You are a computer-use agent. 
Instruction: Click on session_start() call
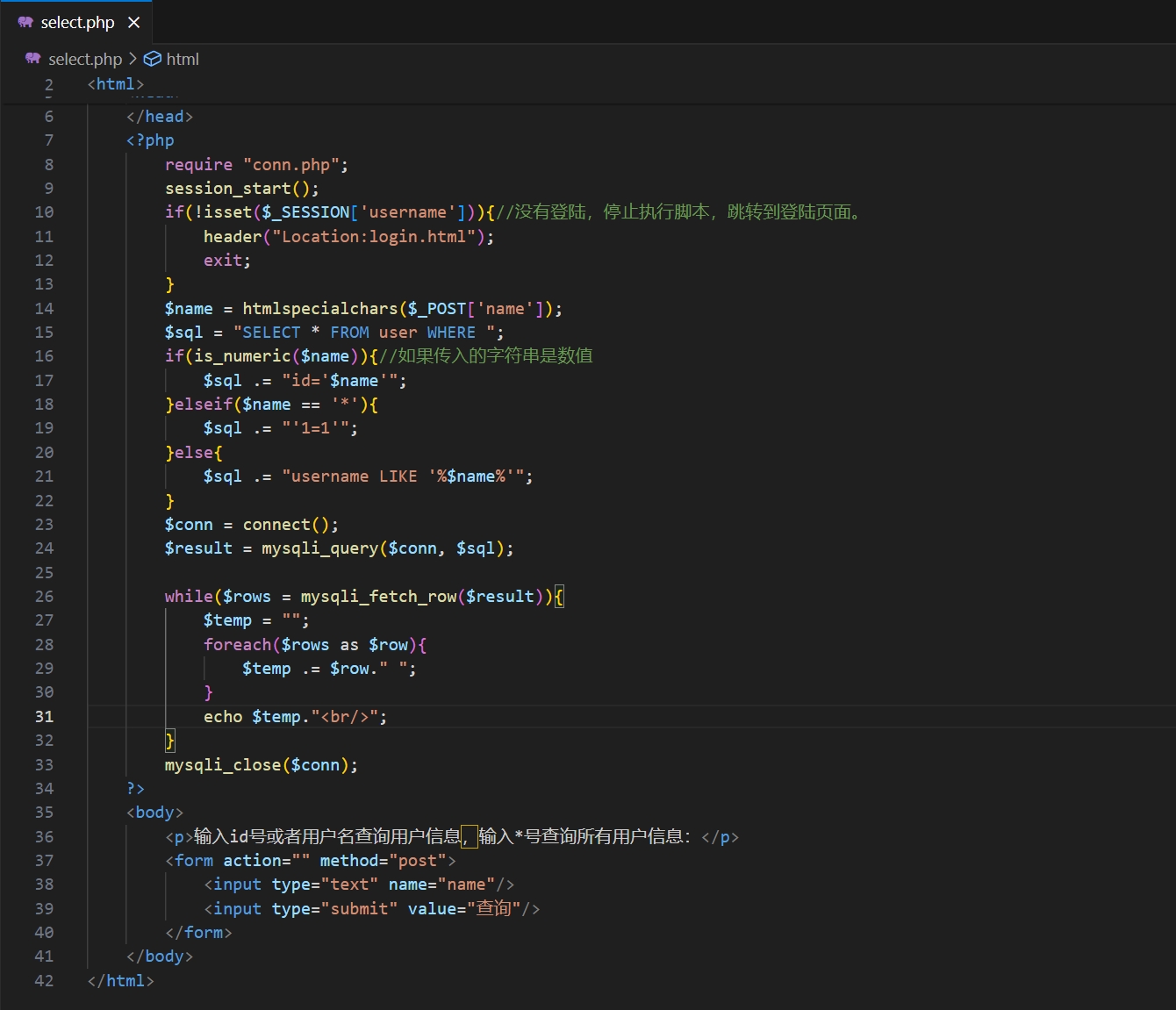click(242, 189)
